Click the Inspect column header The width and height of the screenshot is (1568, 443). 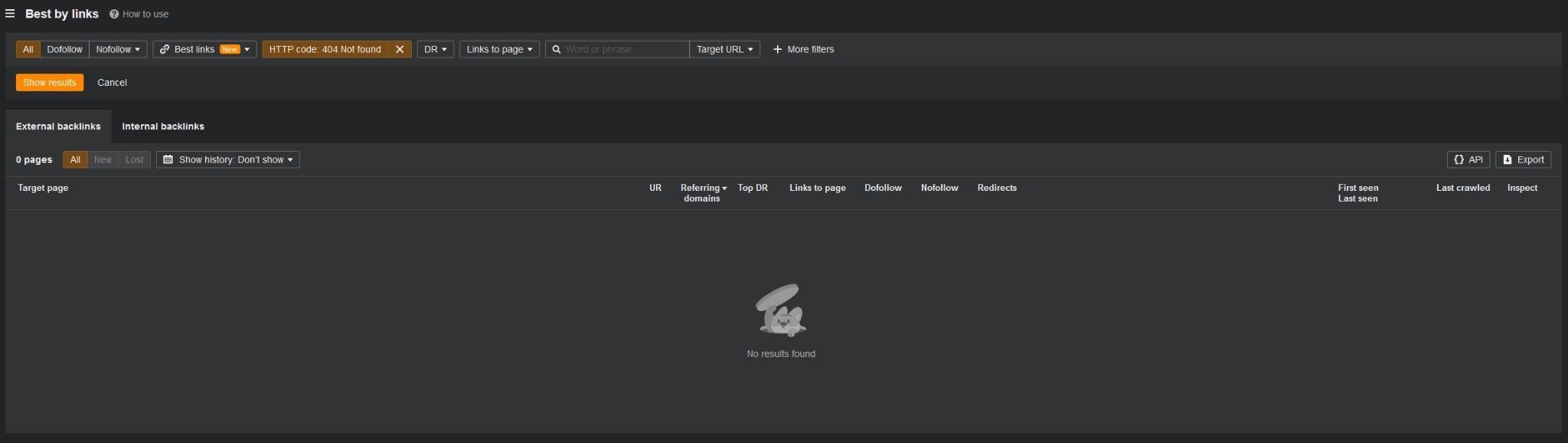1522,188
